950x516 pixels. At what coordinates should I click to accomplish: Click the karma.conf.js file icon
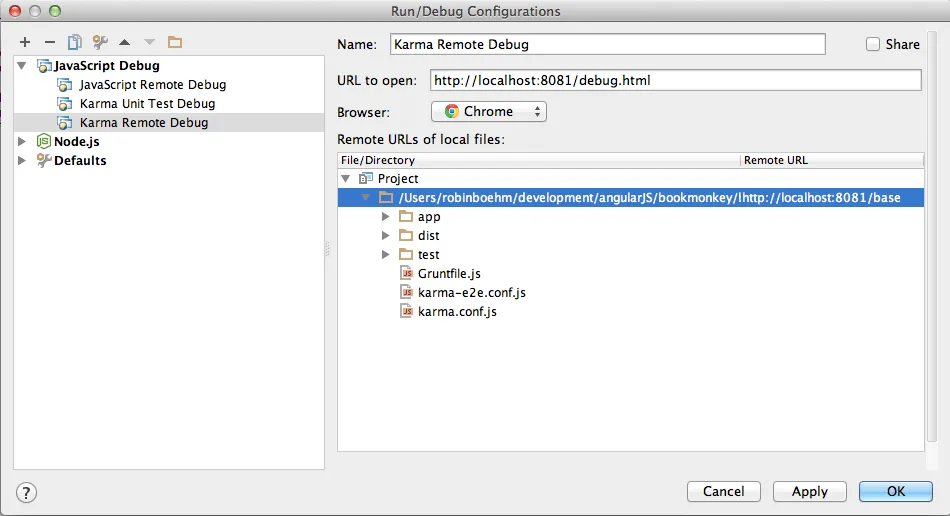[407, 311]
